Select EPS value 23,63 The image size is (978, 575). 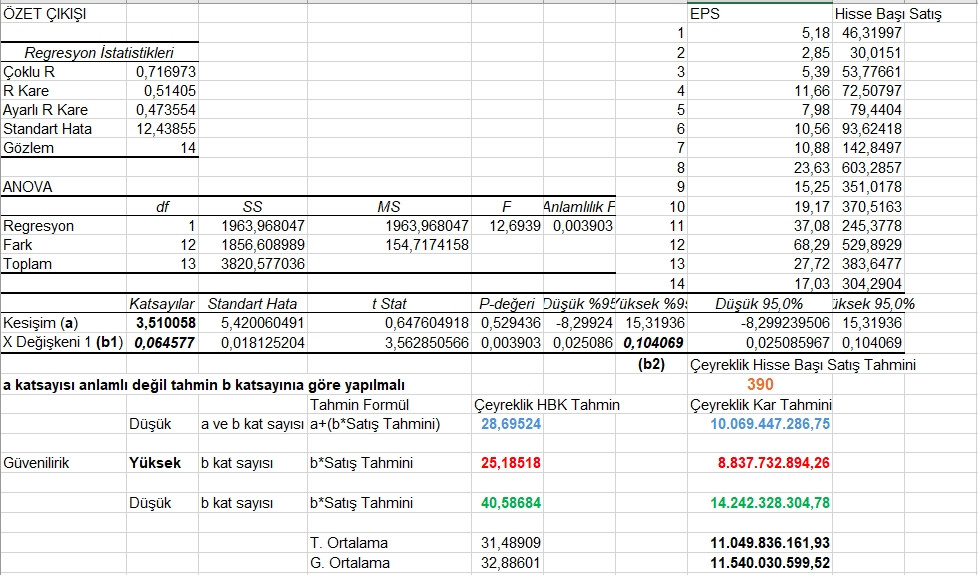click(811, 168)
